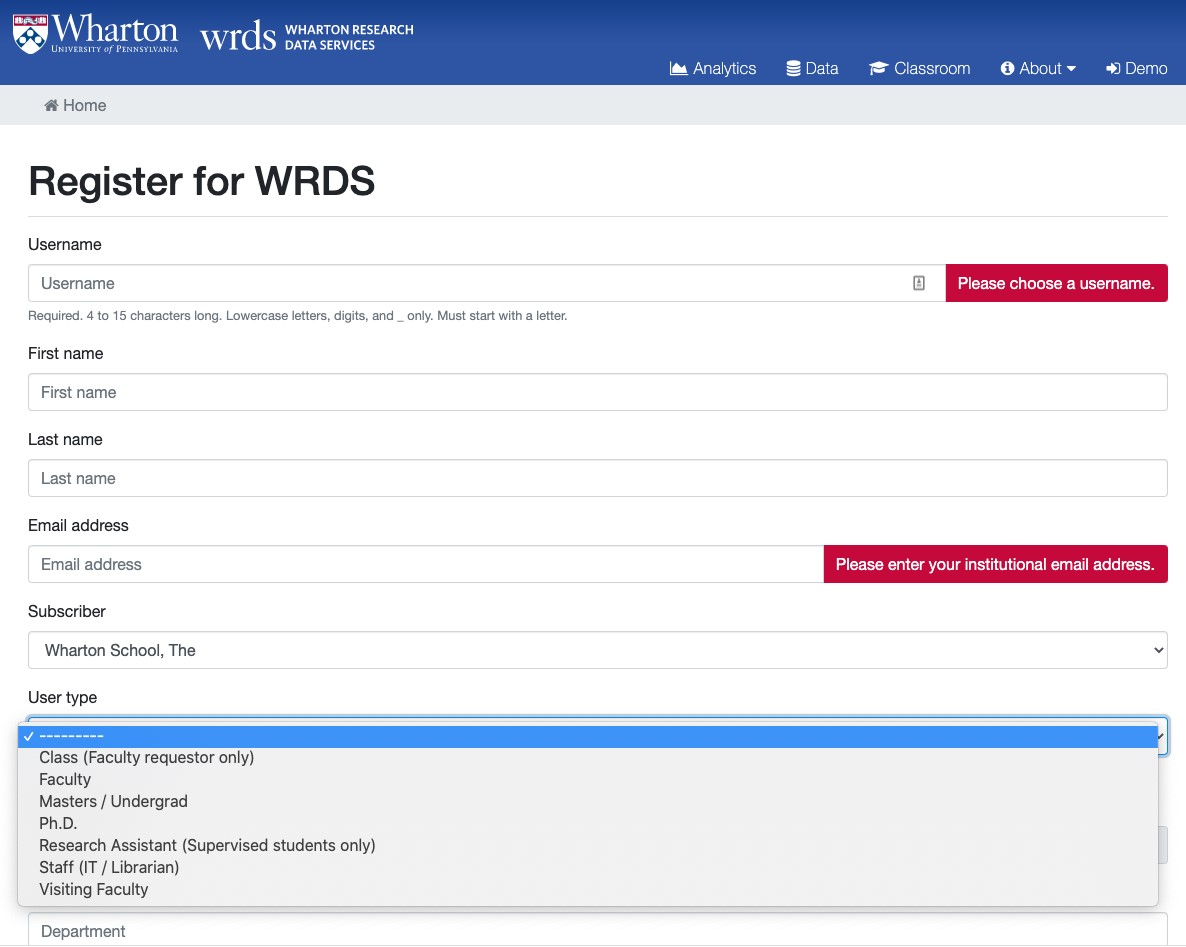
Task: Click the username requirements help text
Action: pos(297,315)
